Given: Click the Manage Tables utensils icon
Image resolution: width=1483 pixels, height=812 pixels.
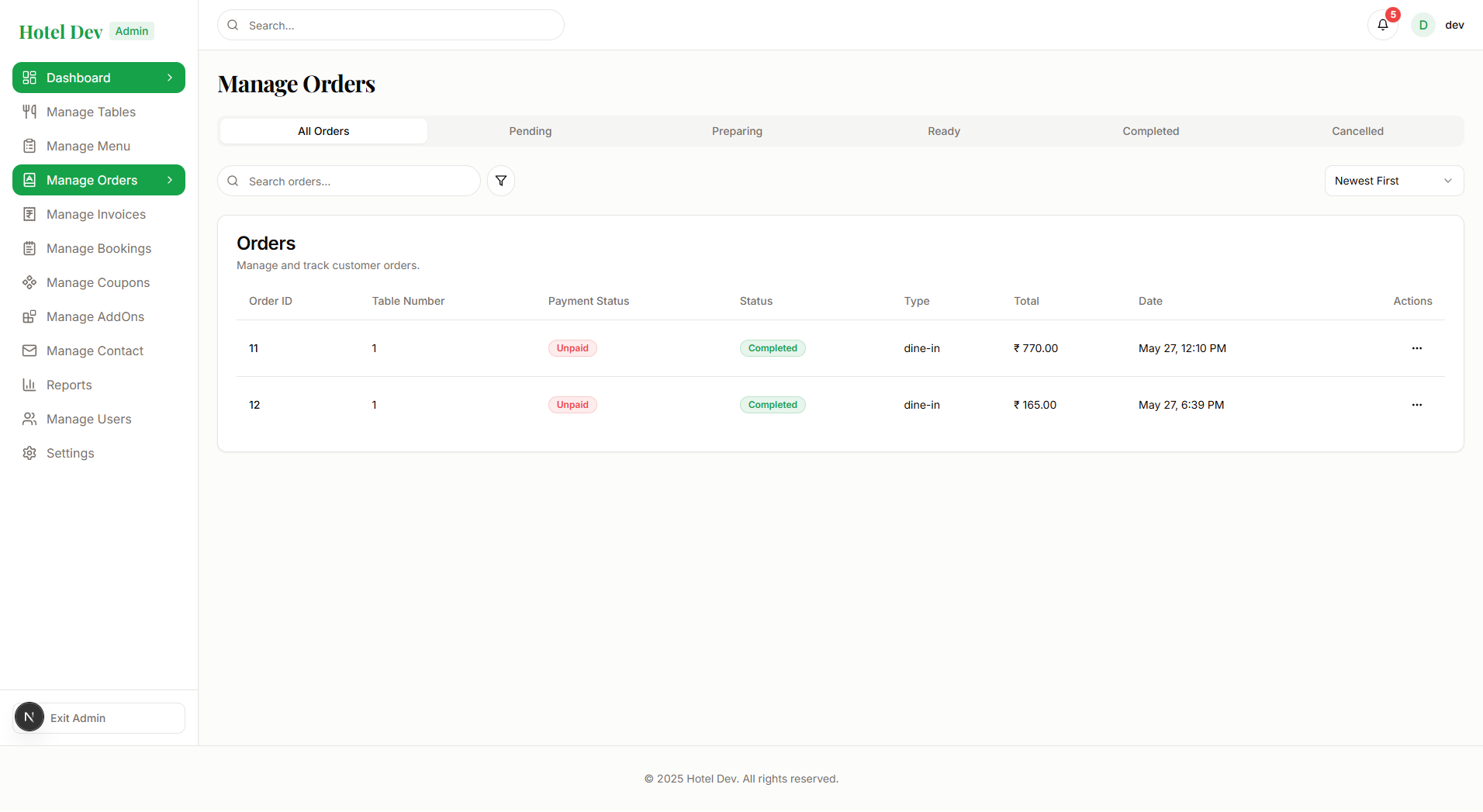Looking at the screenshot, I should pyautogui.click(x=29, y=112).
